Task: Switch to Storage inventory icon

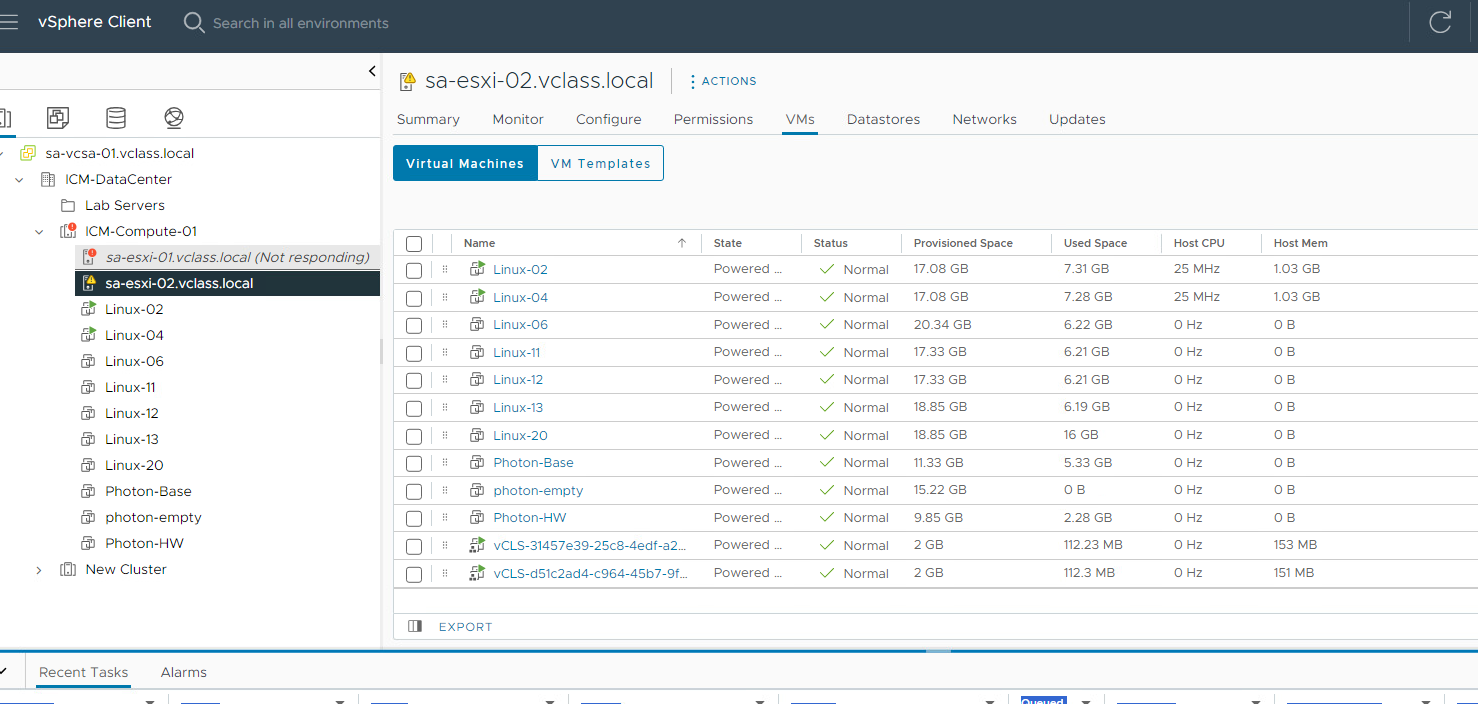Action: click(x=116, y=118)
